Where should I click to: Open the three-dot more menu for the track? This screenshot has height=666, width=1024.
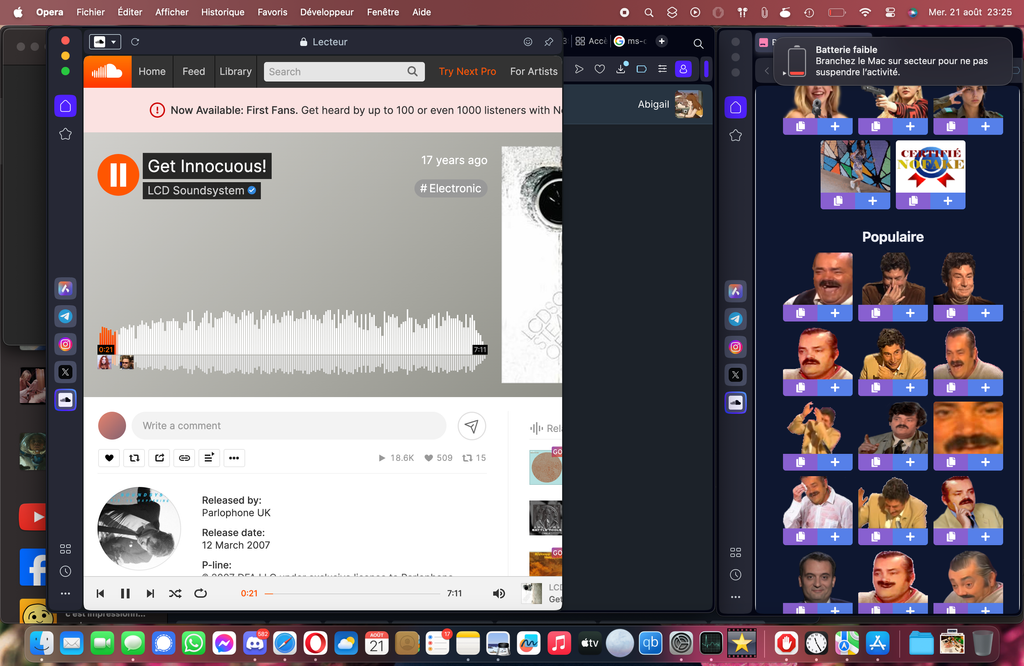tap(234, 458)
